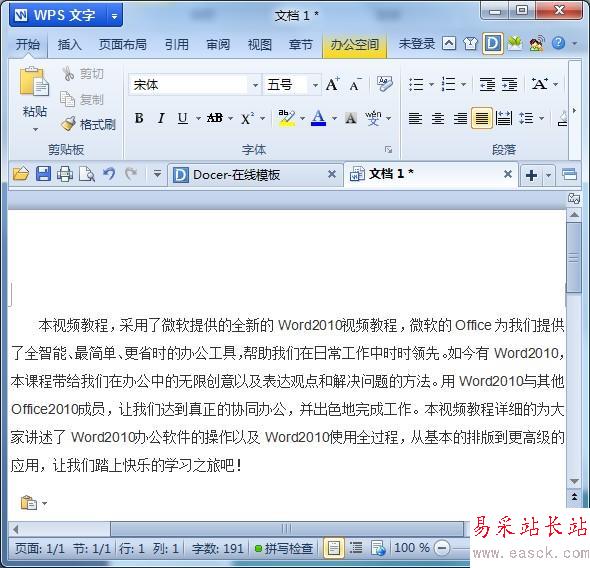Click the distributed alignment icon
This screenshot has height=568, width=590.
[504, 118]
